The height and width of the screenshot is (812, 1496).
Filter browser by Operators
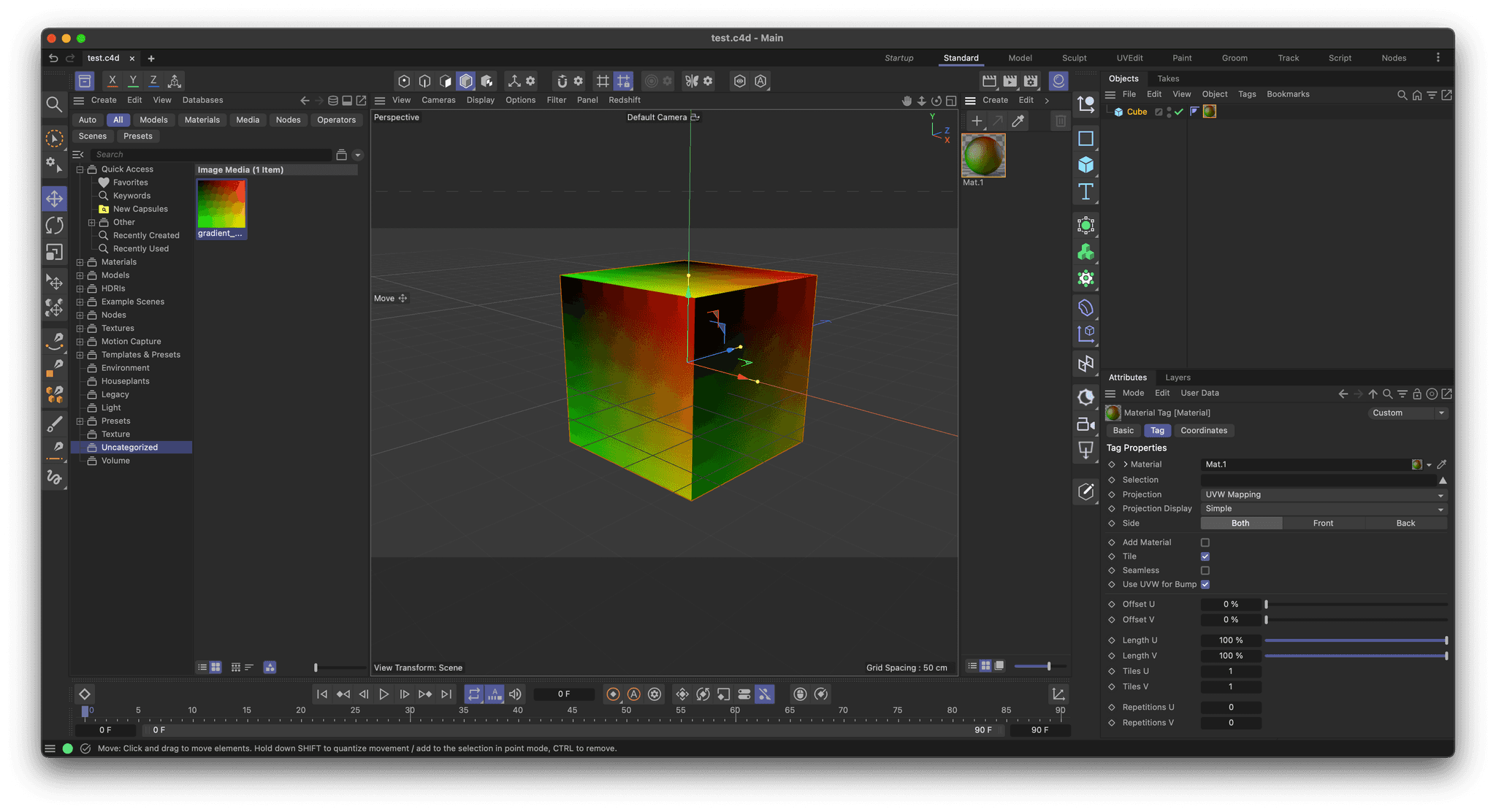(x=336, y=120)
